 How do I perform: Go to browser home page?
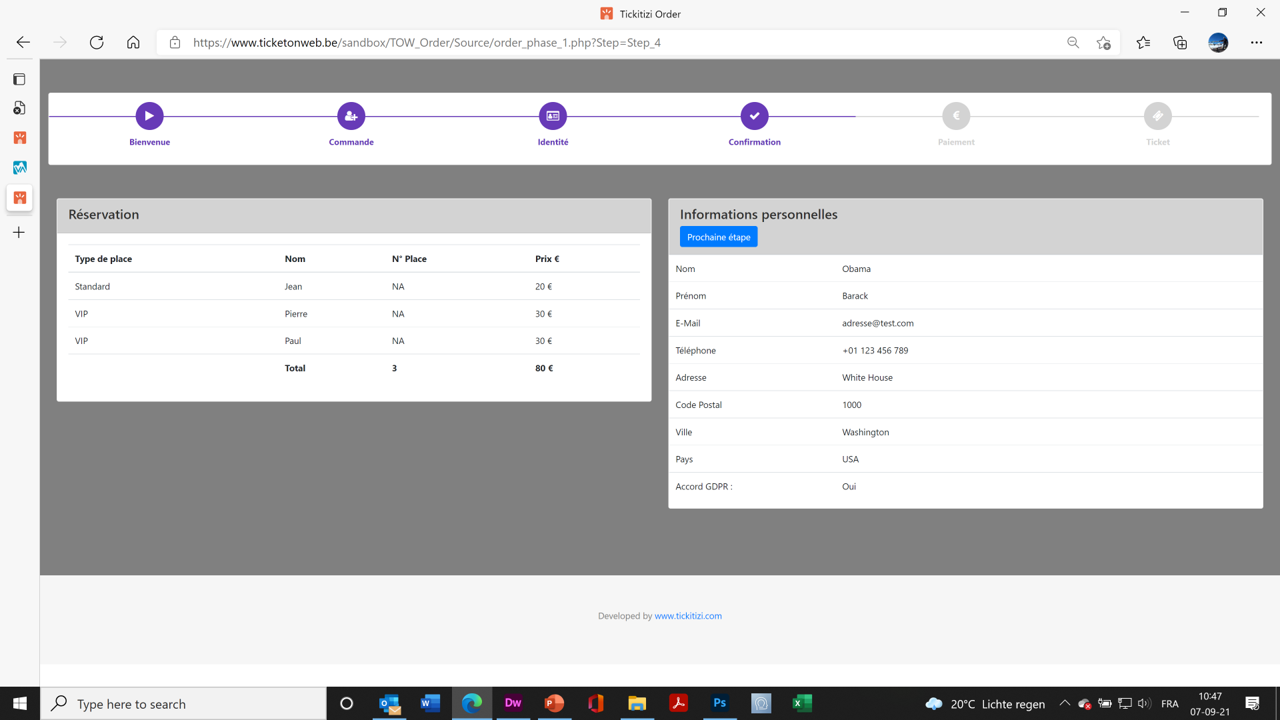(133, 43)
